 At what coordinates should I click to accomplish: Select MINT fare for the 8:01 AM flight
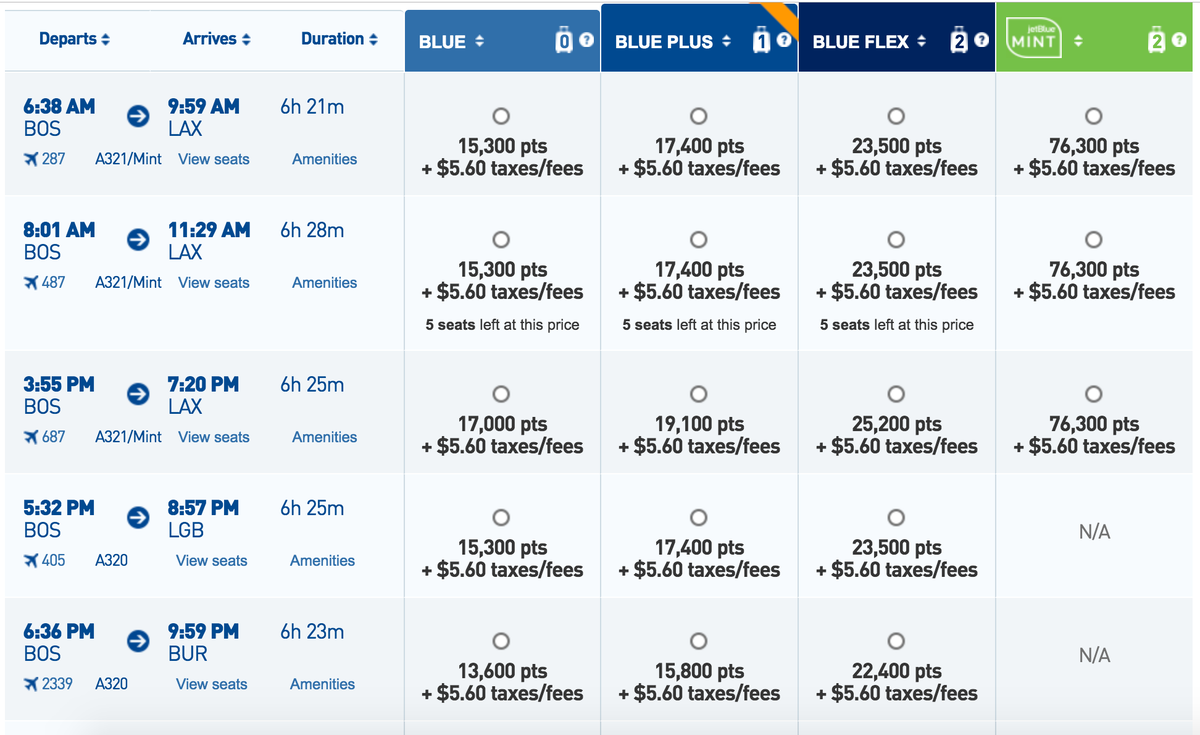(x=1094, y=240)
